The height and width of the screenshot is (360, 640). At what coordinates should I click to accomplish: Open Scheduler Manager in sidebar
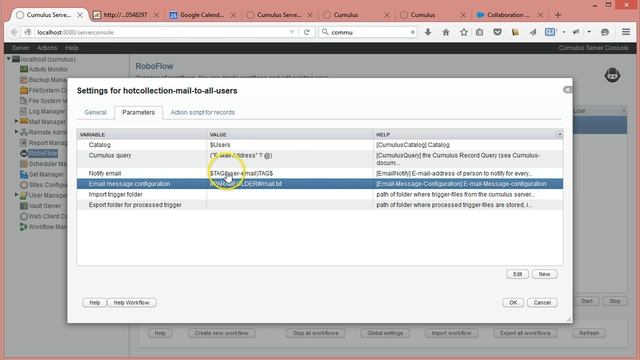pos(43,164)
